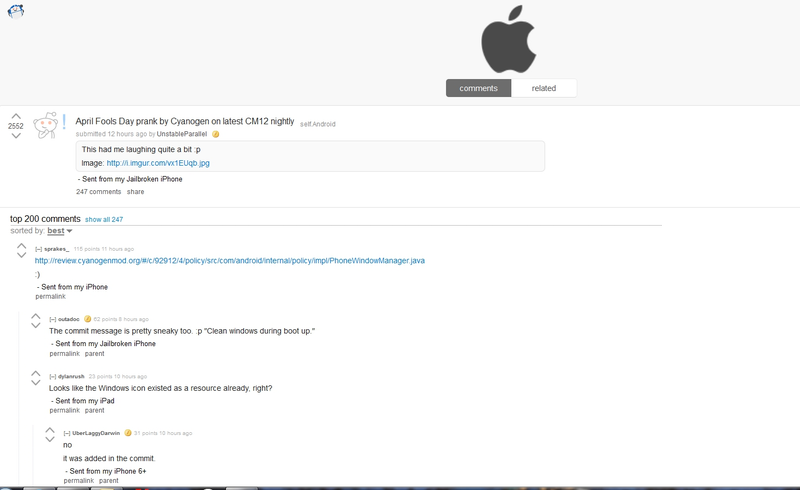
Task: Open sprakes_ user profile
Action: pos(57,249)
